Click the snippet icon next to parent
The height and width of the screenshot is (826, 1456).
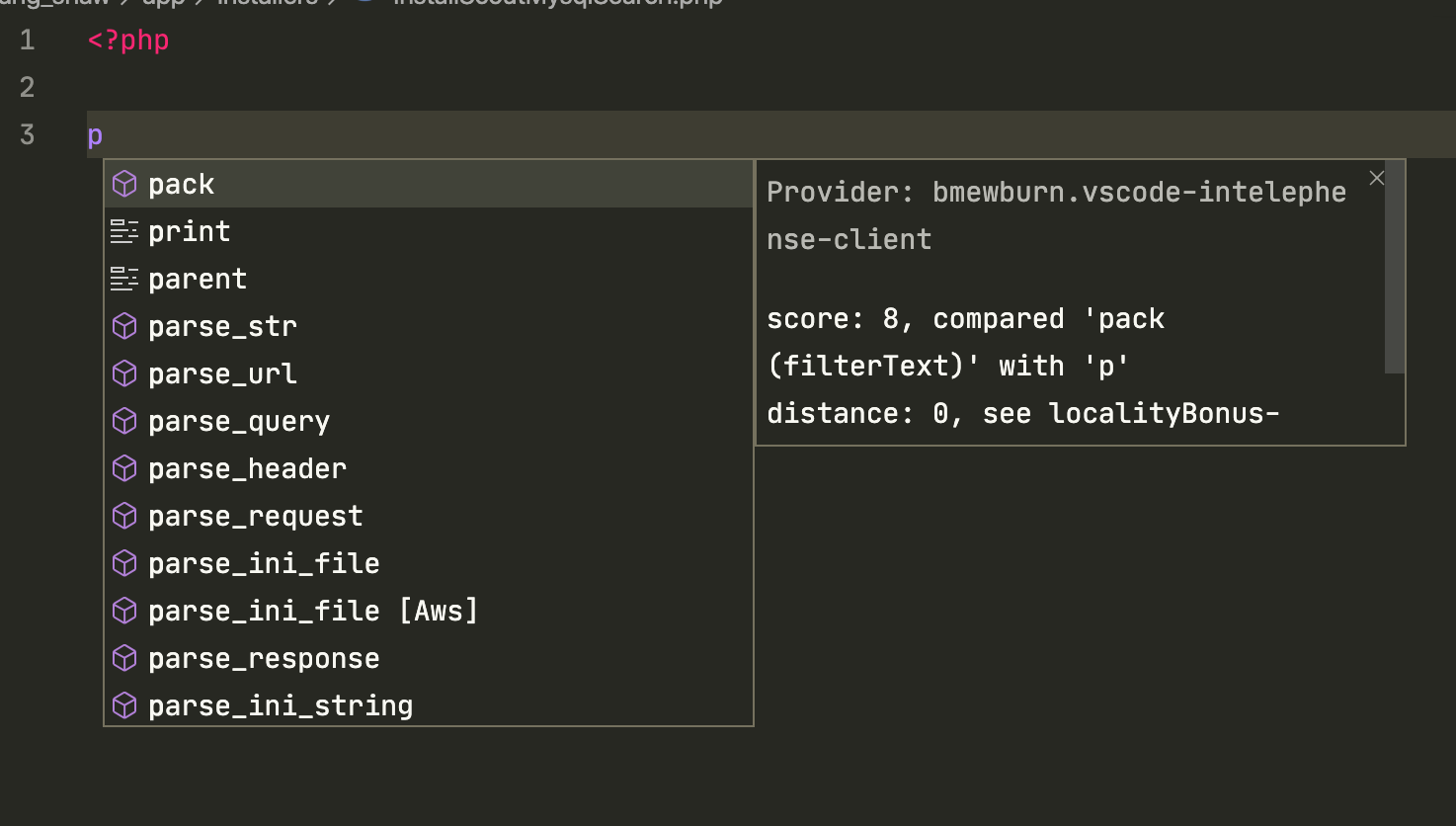pyautogui.click(x=124, y=278)
